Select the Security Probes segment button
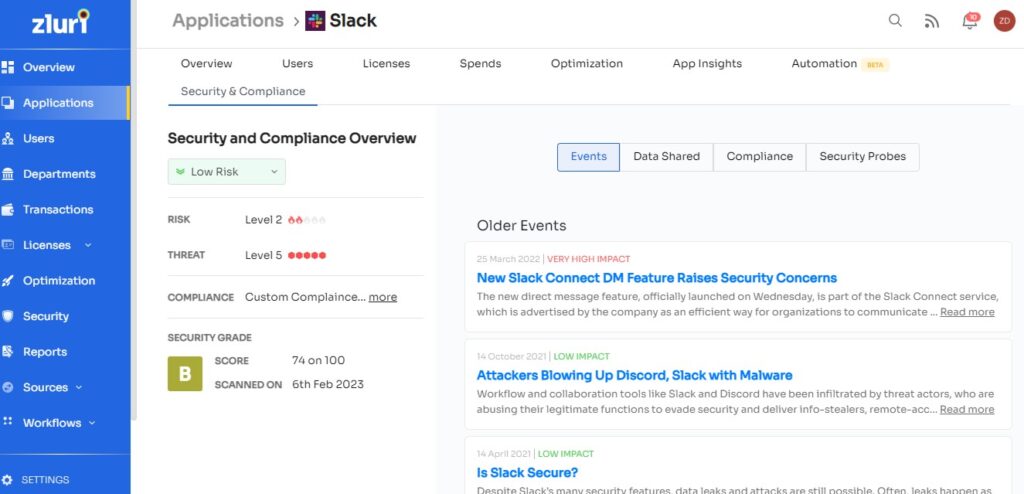The height and width of the screenshot is (494, 1024). pyautogui.click(x=863, y=157)
